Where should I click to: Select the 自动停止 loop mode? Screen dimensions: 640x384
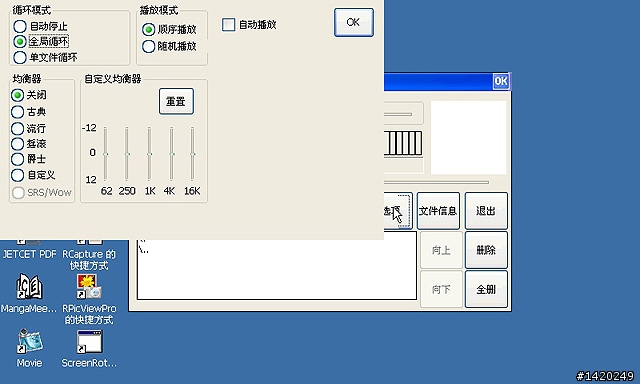[20, 27]
